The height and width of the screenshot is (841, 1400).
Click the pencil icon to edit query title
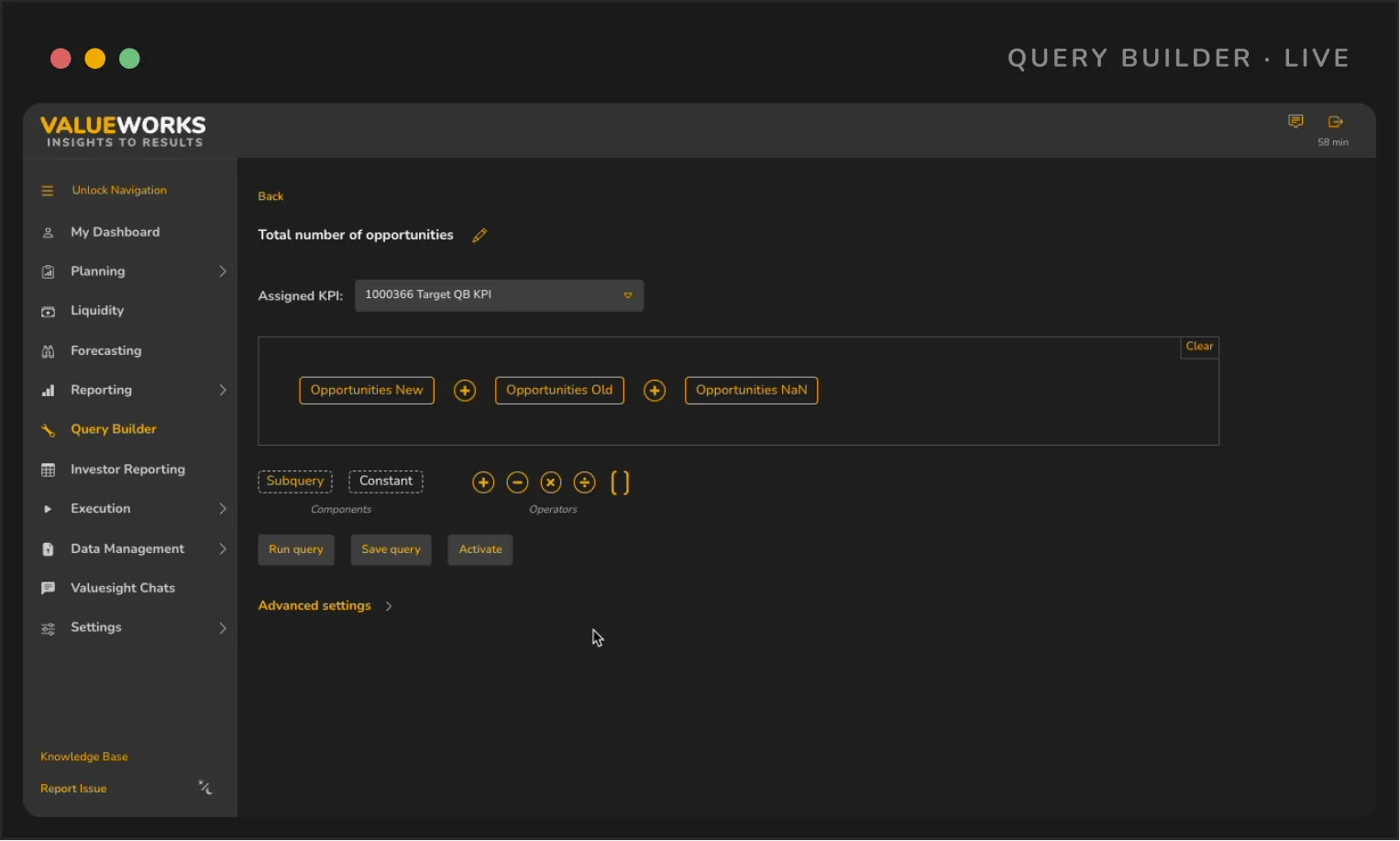coord(480,236)
